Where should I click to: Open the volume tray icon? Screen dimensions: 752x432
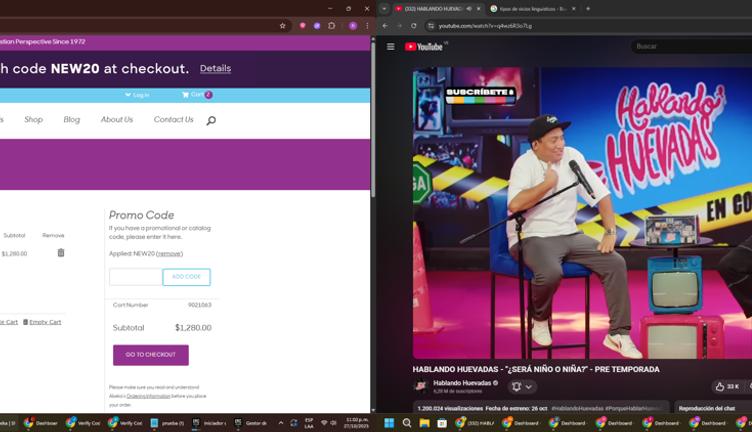(x=333, y=423)
